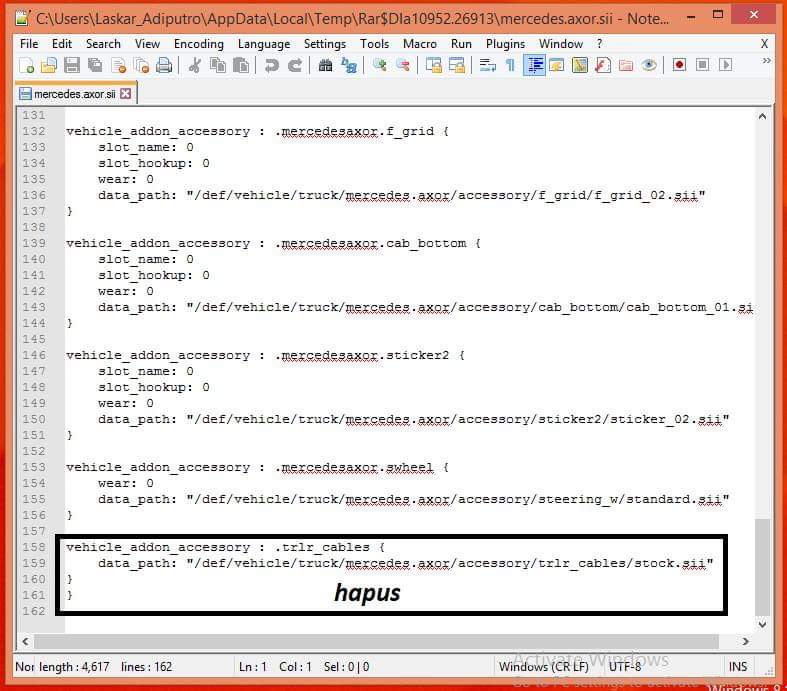Open Find with the binoculars icon
The width and height of the screenshot is (787, 691).
[325, 65]
